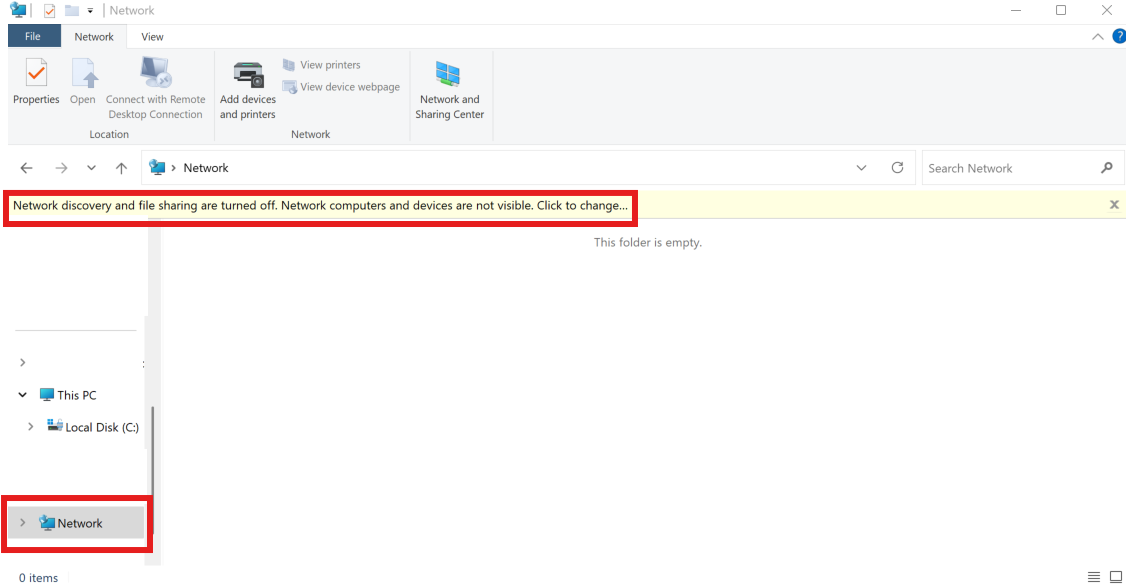This screenshot has height=584, width=1126.
Task: Open the File tab
Action: [x=33, y=37]
